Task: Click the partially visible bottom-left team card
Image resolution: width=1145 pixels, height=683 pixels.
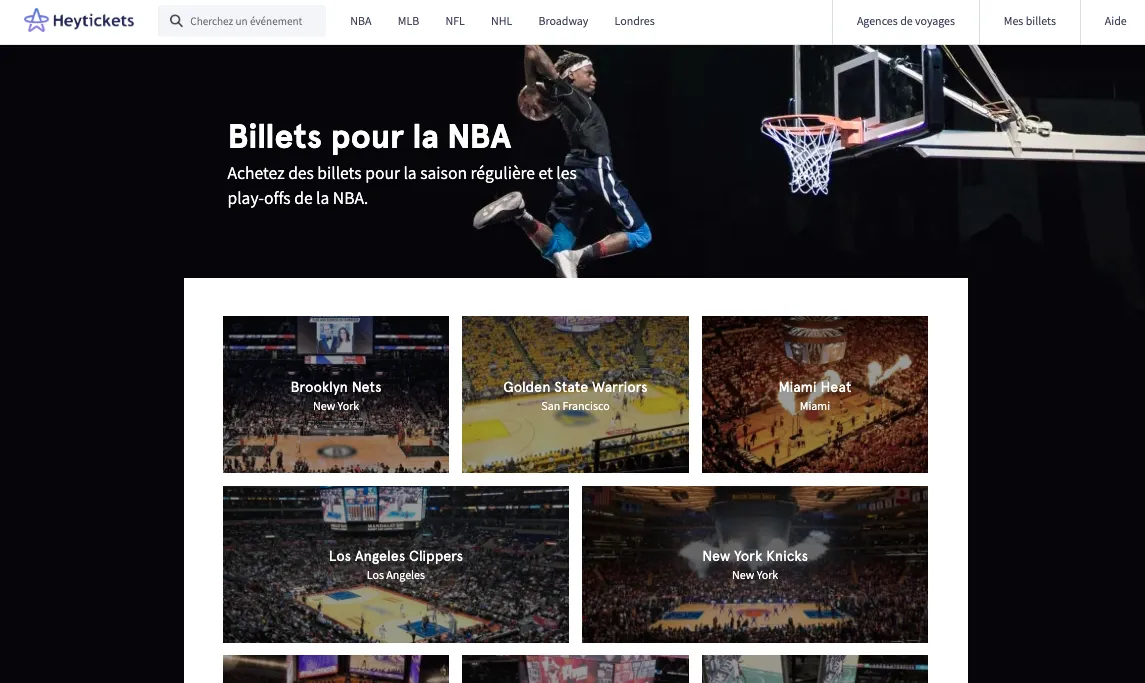Action: (336, 669)
